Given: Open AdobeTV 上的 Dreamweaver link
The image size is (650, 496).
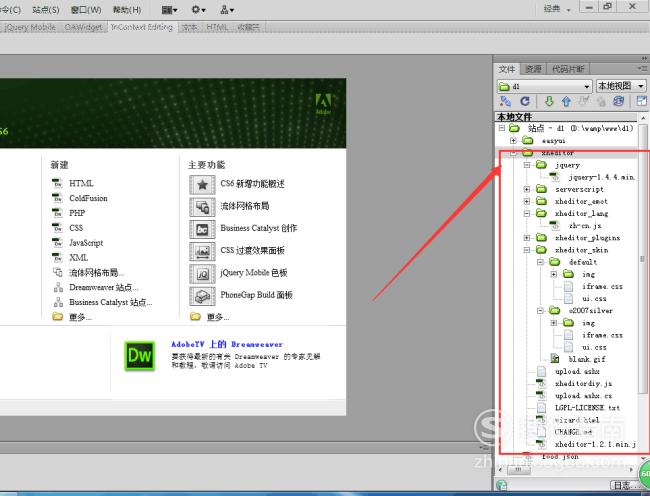Looking at the screenshot, I should (x=227, y=344).
